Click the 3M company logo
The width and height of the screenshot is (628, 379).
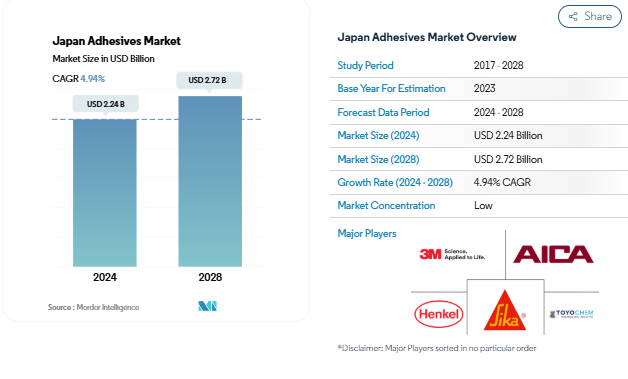coord(452,254)
